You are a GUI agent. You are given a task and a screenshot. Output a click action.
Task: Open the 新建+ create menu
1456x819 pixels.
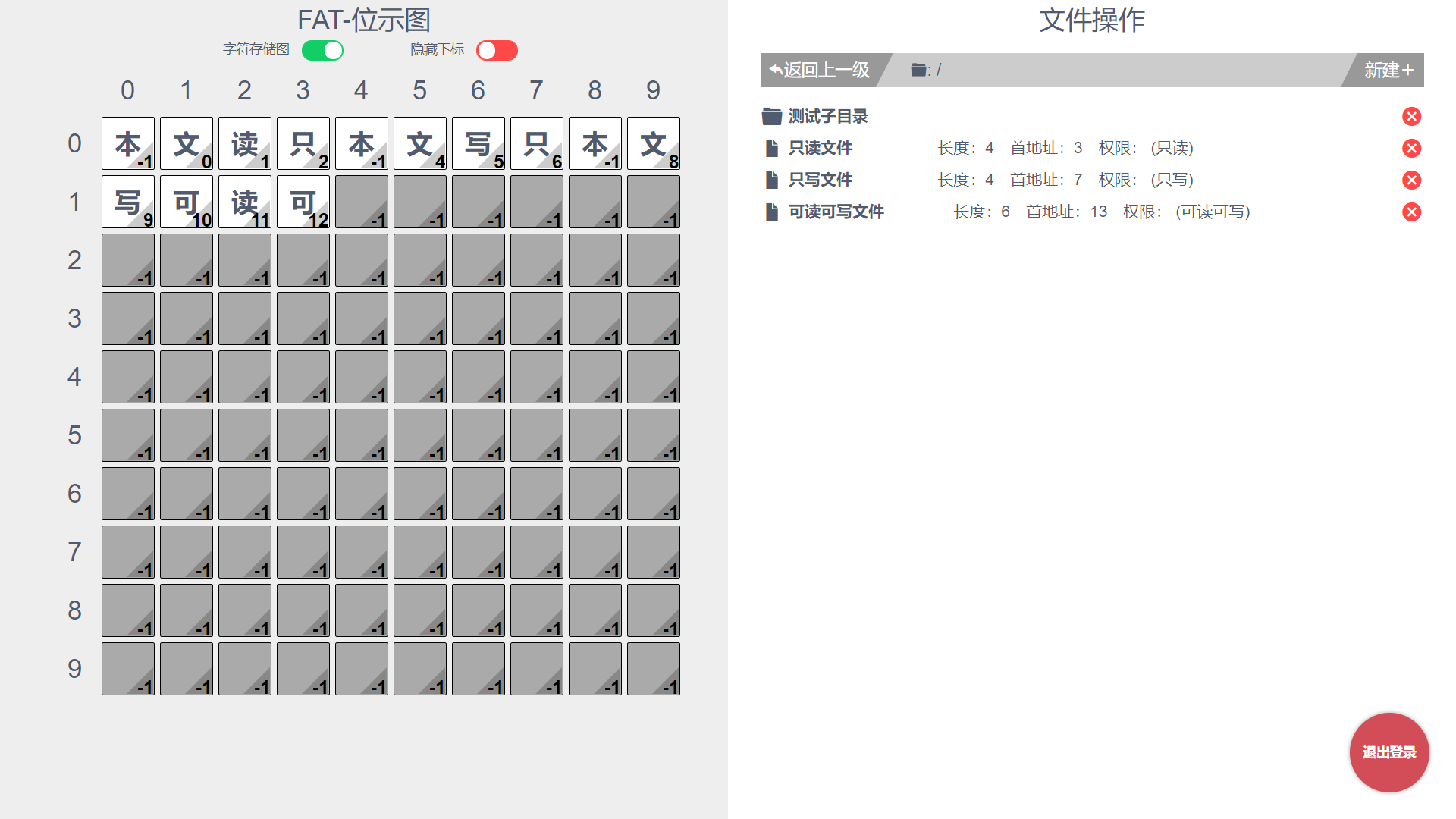(1388, 70)
